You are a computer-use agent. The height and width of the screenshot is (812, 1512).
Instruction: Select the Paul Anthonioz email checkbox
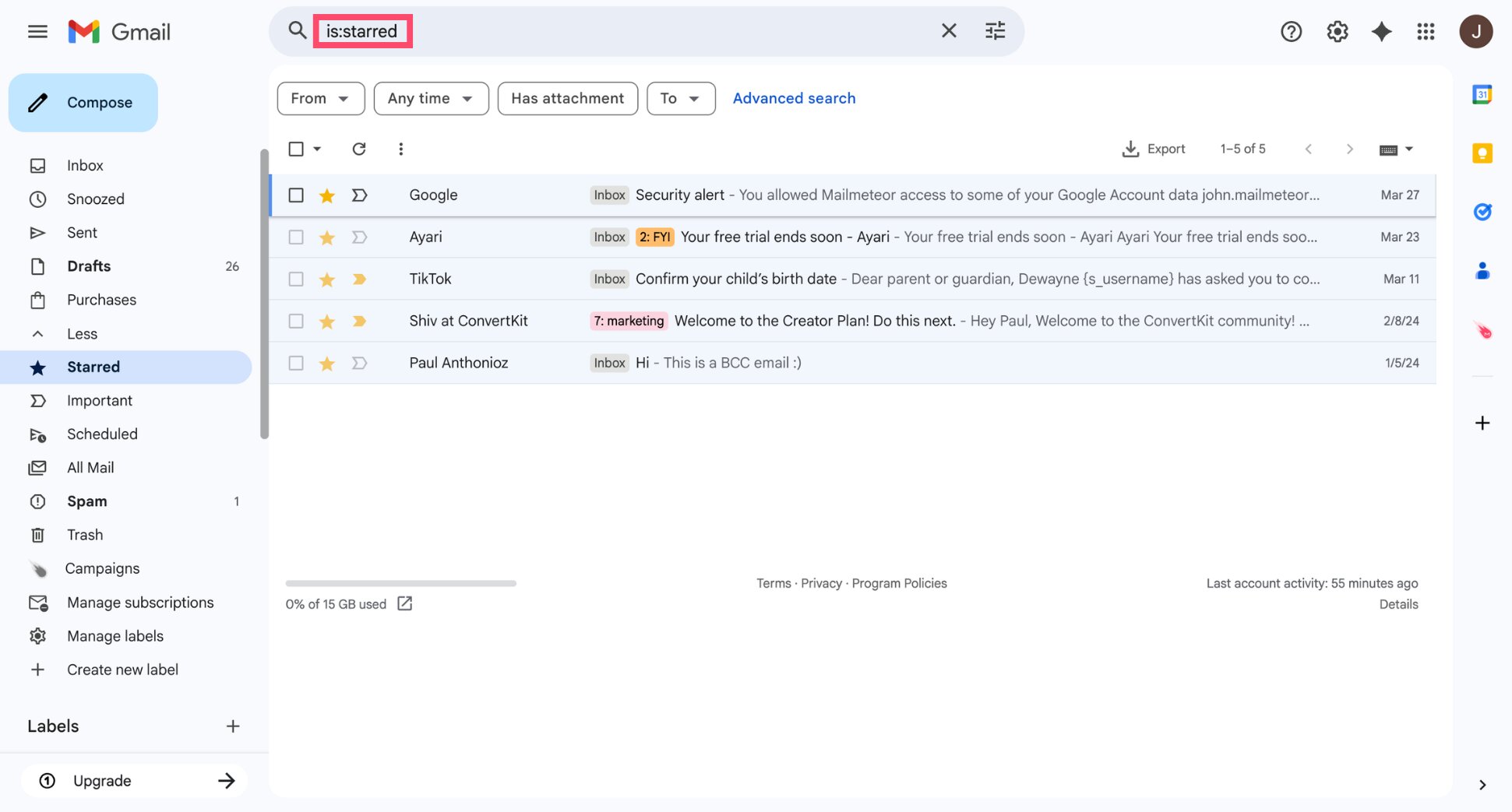296,363
